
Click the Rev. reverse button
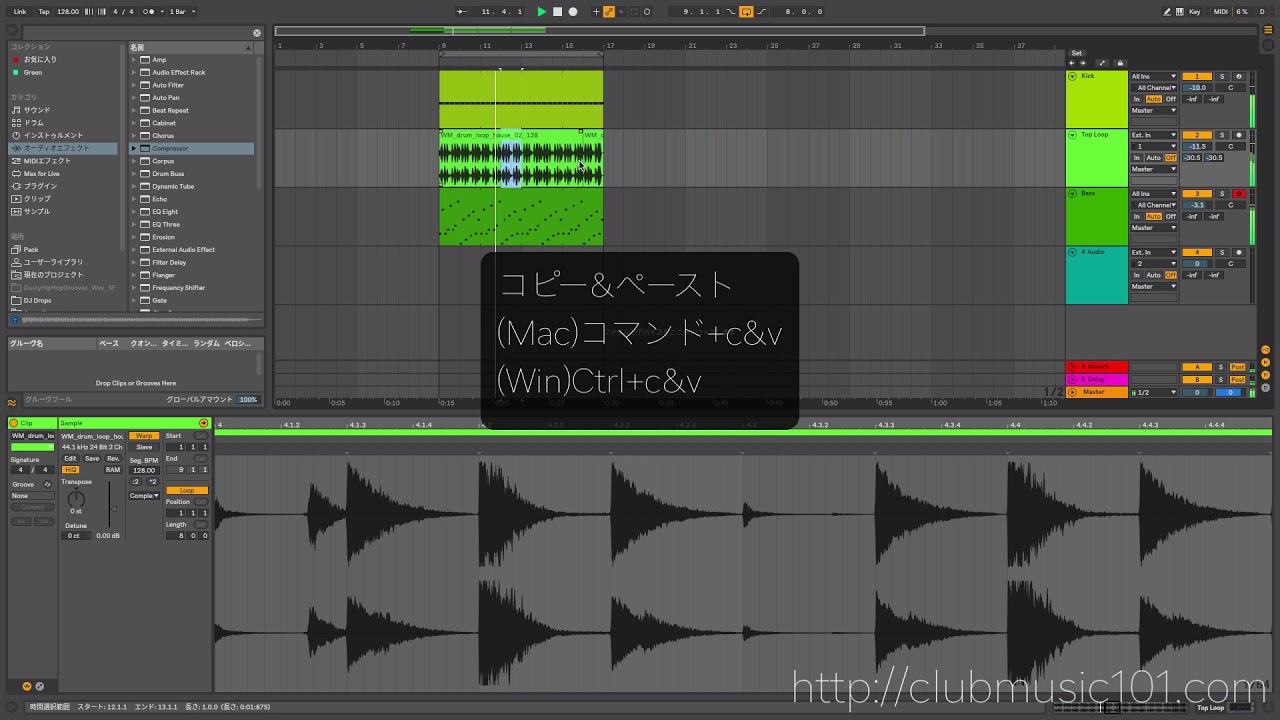point(113,459)
